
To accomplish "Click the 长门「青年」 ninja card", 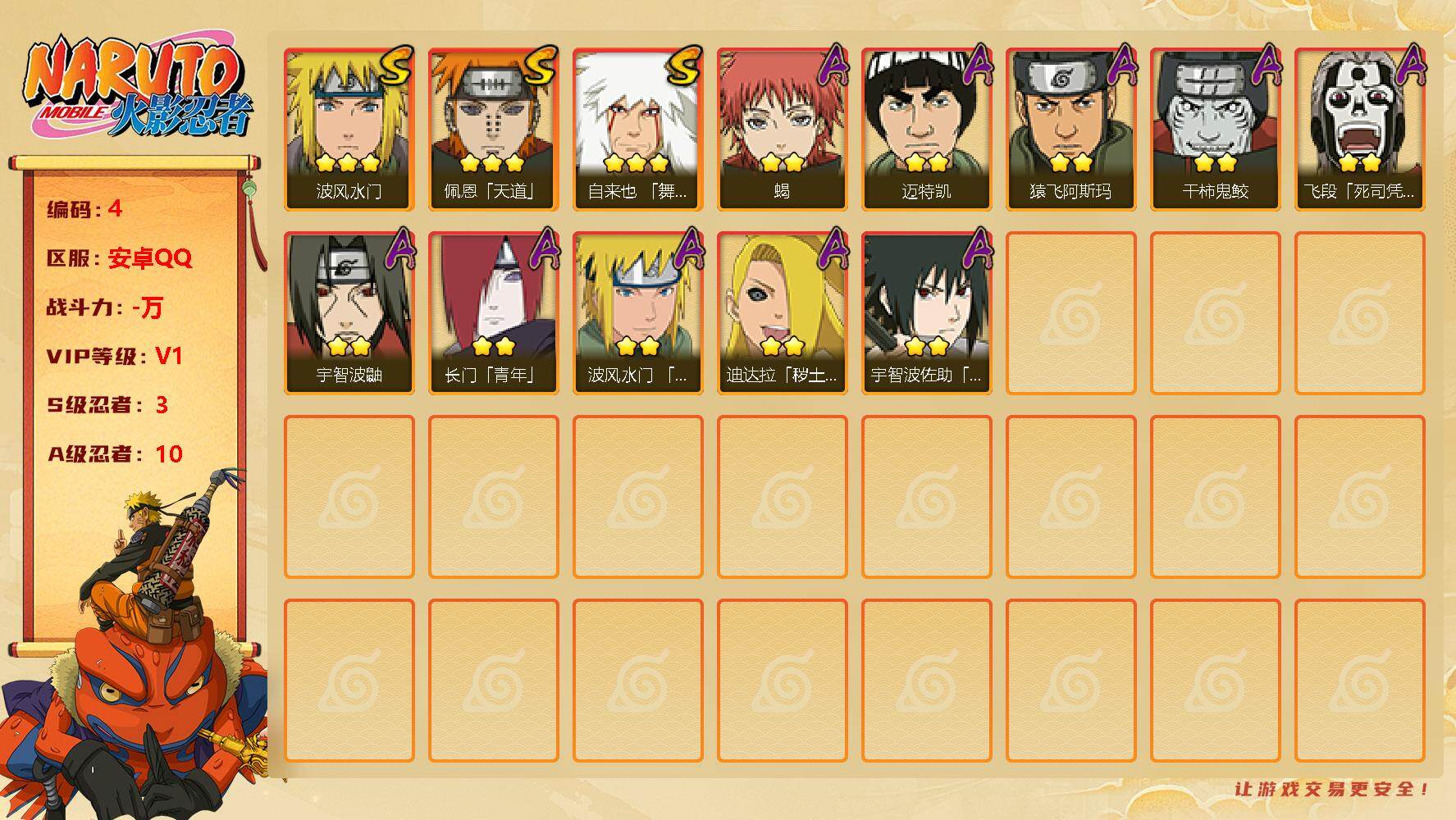I will pyautogui.click(x=494, y=313).
